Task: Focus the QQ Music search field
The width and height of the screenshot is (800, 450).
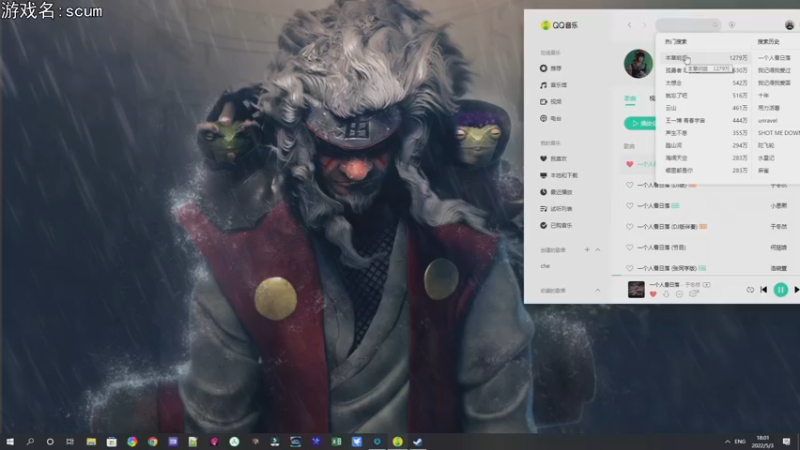Action: [x=688, y=25]
